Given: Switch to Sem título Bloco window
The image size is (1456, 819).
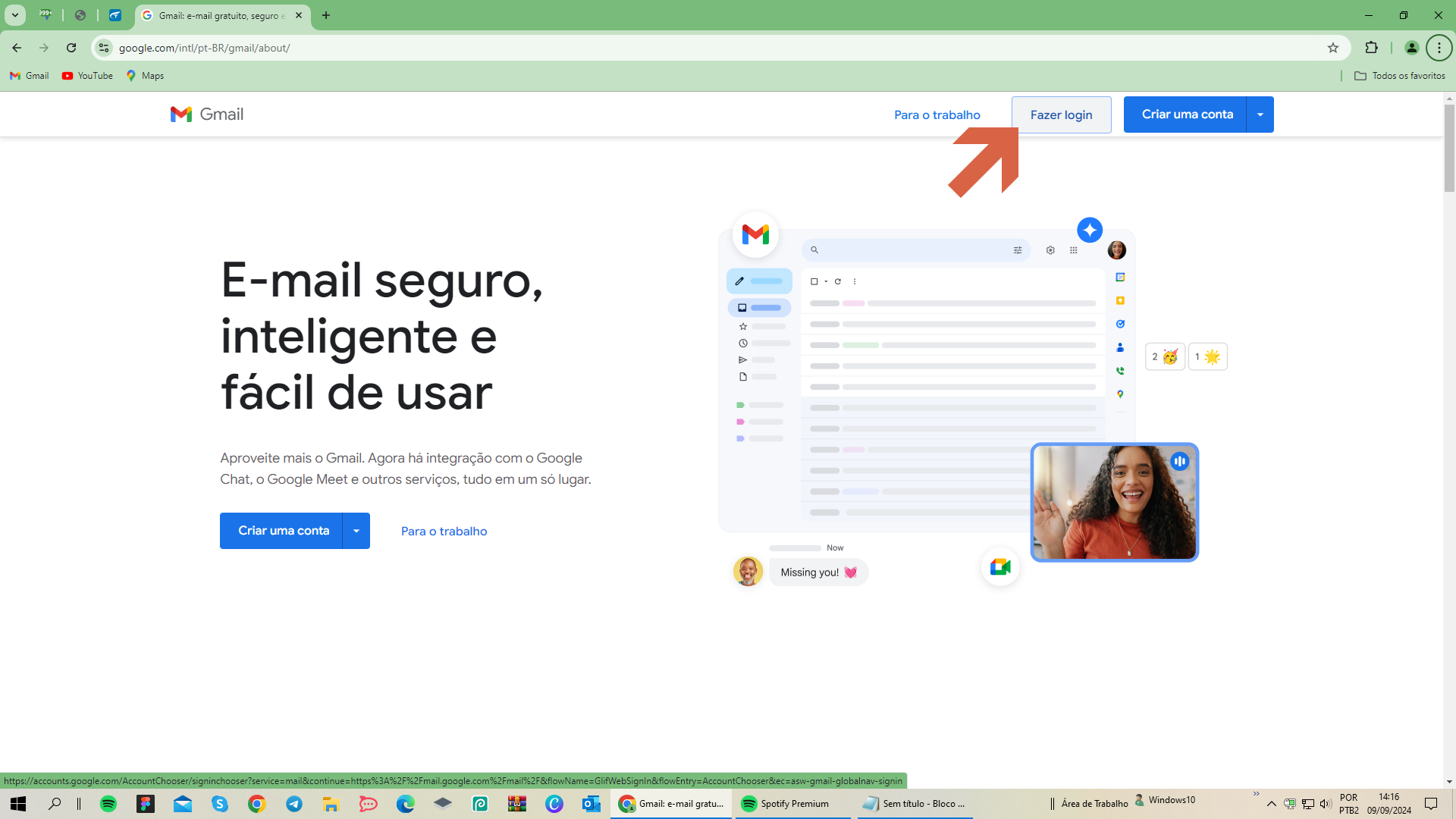Looking at the screenshot, I should 915,804.
